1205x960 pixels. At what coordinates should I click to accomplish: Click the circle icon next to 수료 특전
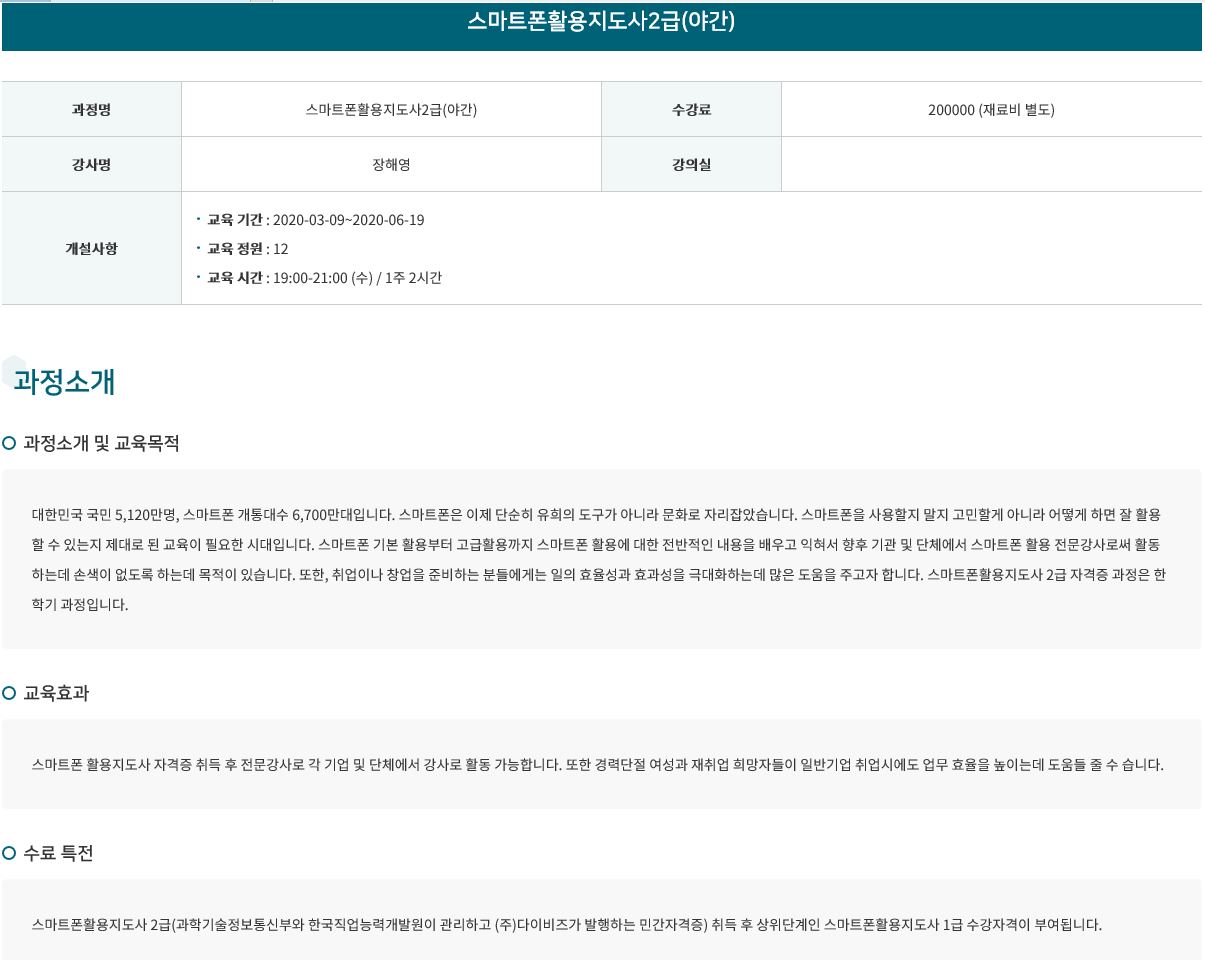(x=9, y=853)
